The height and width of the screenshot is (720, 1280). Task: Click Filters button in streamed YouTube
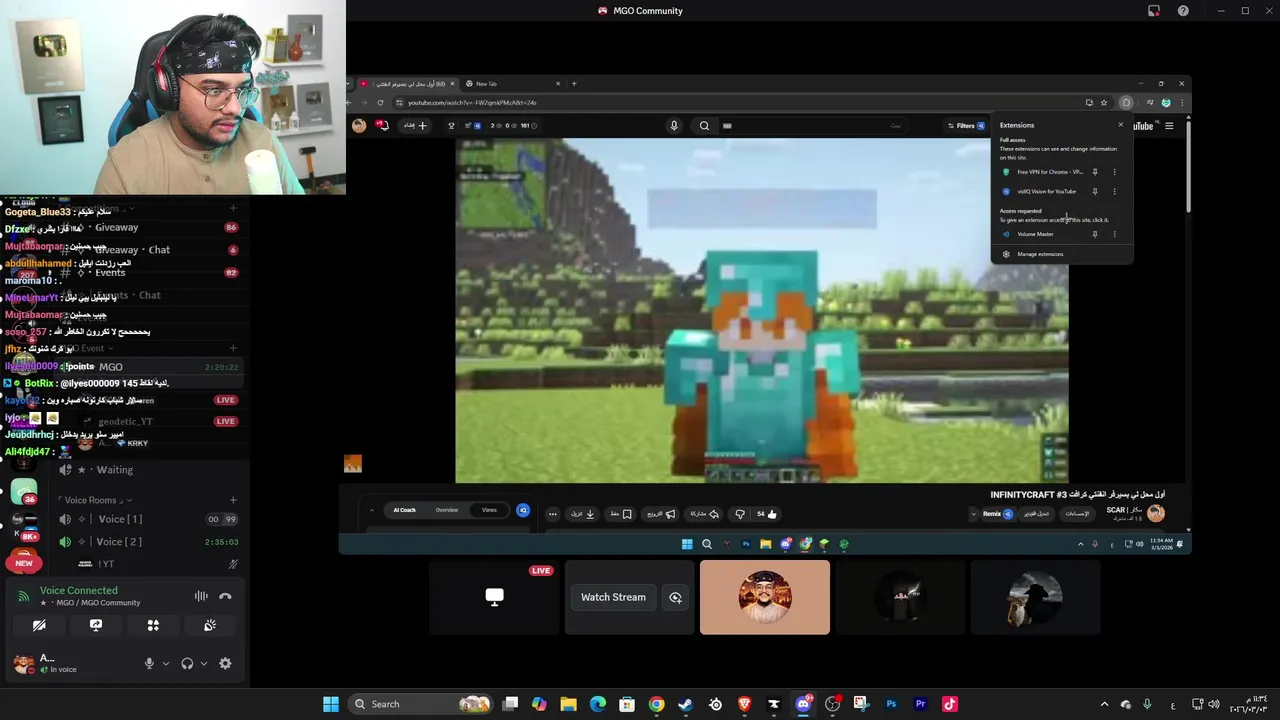coord(965,126)
